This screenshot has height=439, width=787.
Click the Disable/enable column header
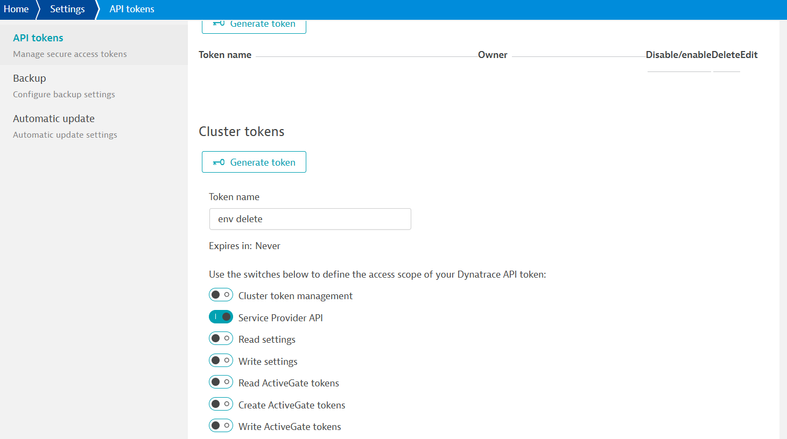tap(678, 55)
